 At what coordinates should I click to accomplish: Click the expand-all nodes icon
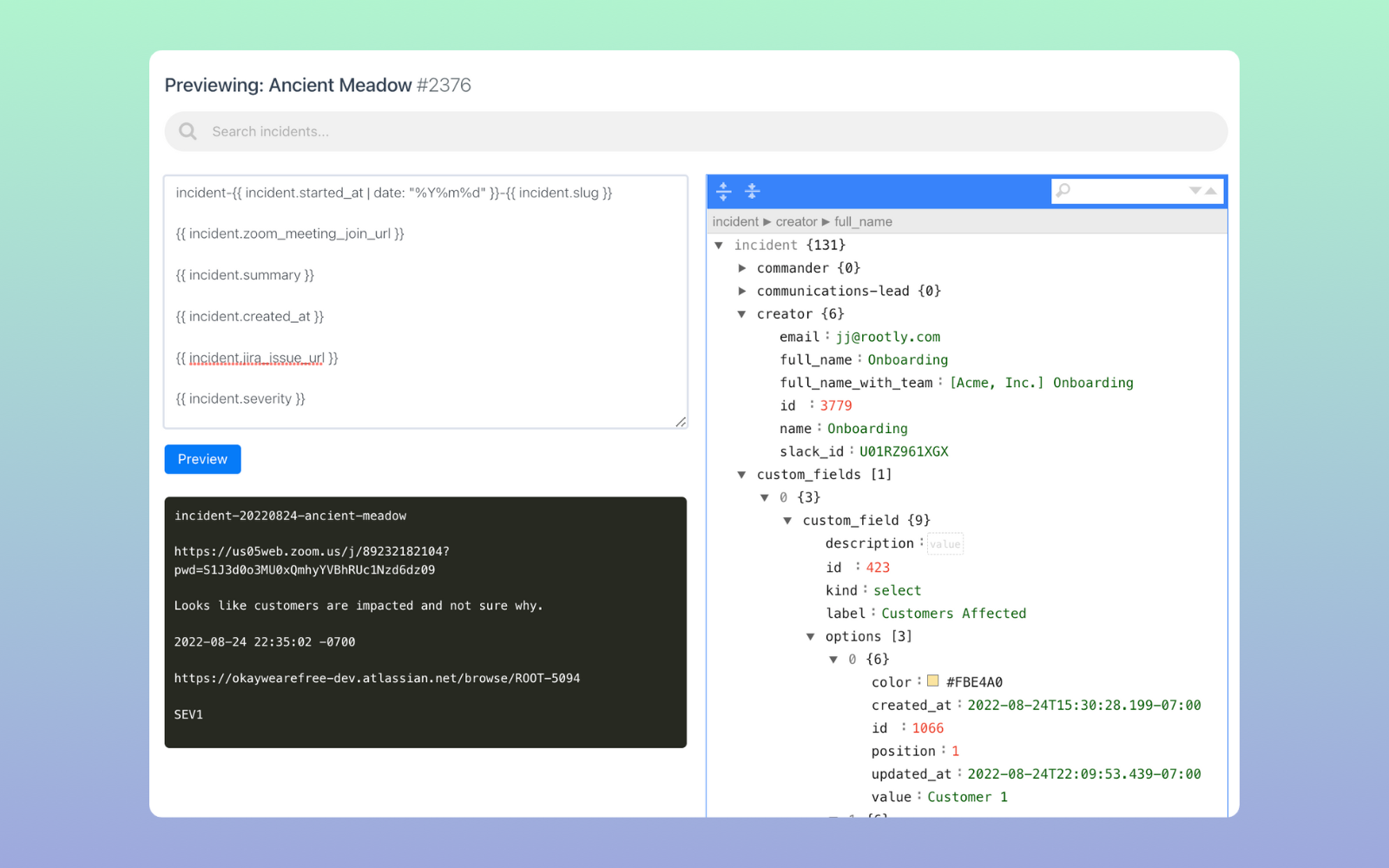[x=723, y=191]
